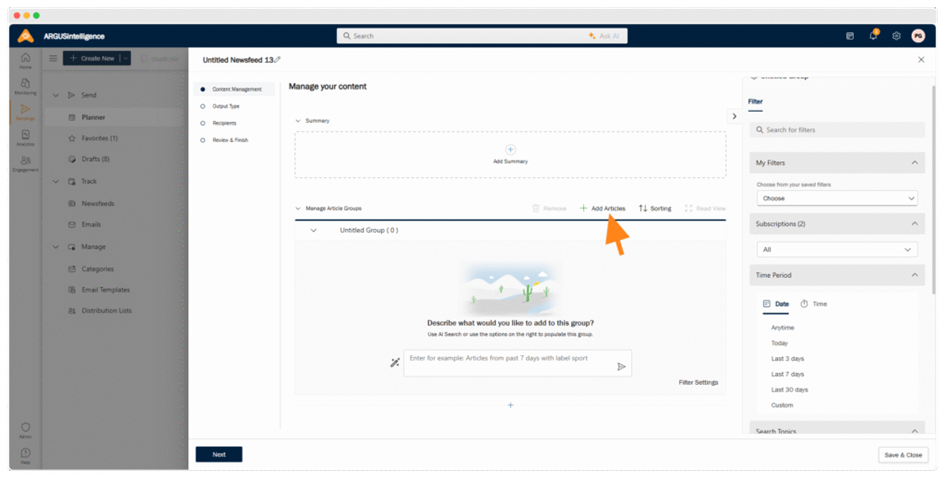
Task: Click the Filter Settings link
Action: 698,382
